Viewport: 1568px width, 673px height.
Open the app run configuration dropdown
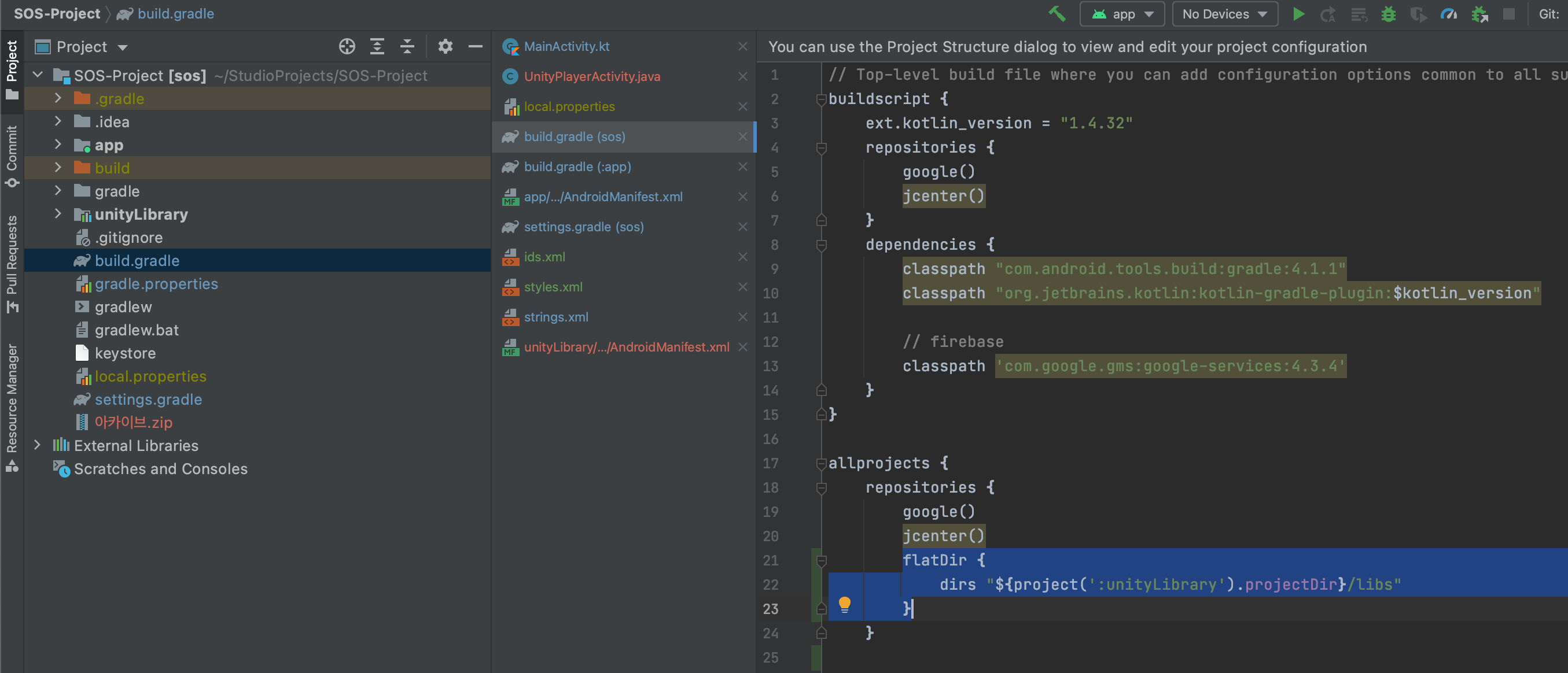click(1122, 13)
